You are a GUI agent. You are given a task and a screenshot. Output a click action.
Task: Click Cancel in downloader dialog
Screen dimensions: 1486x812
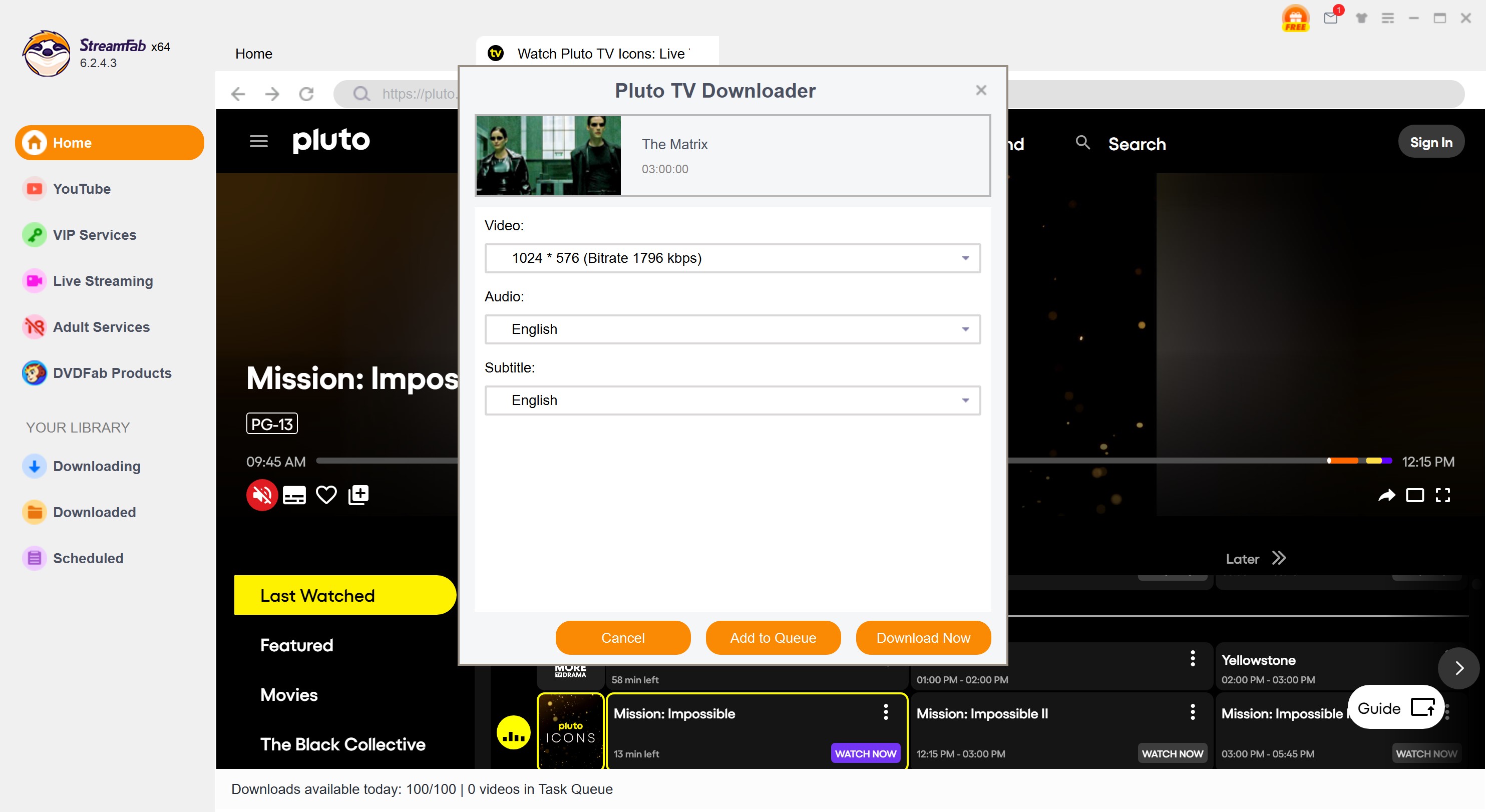(623, 638)
